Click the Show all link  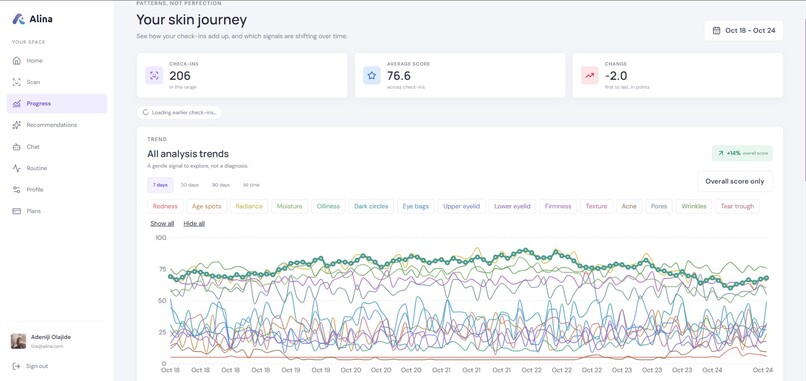[x=162, y=224]
